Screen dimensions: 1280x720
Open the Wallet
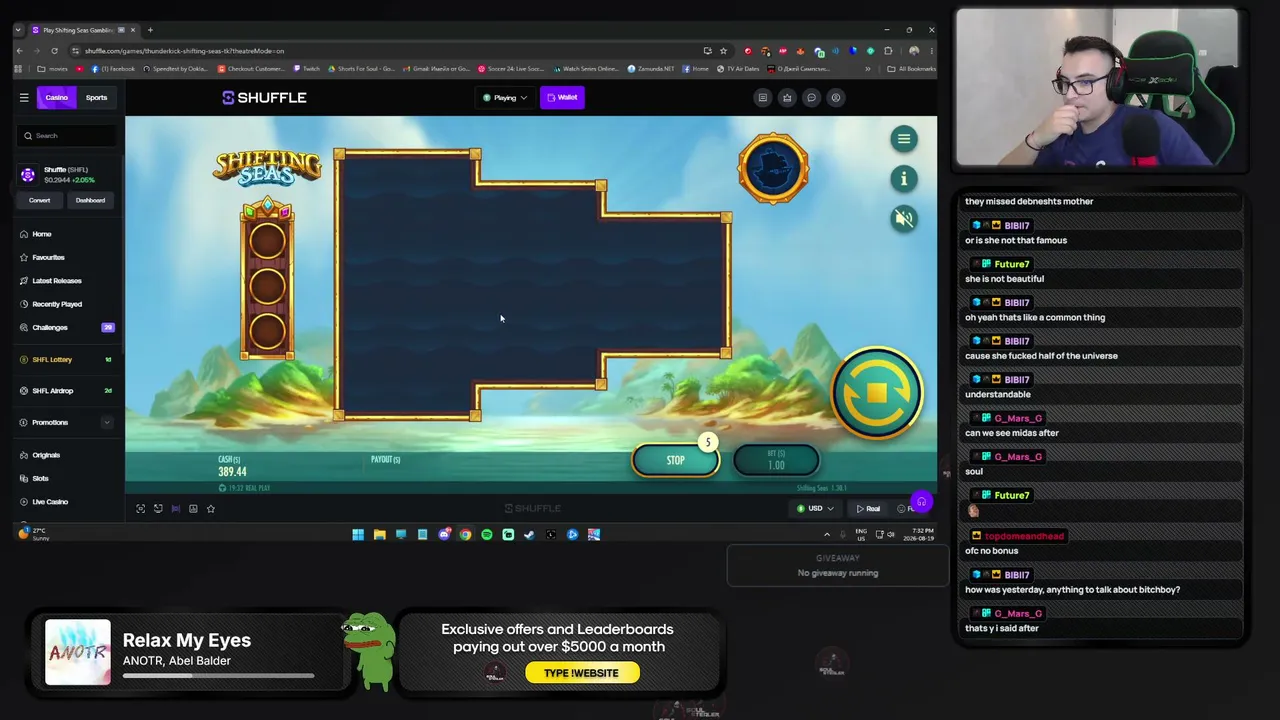[x=562, y=97]
